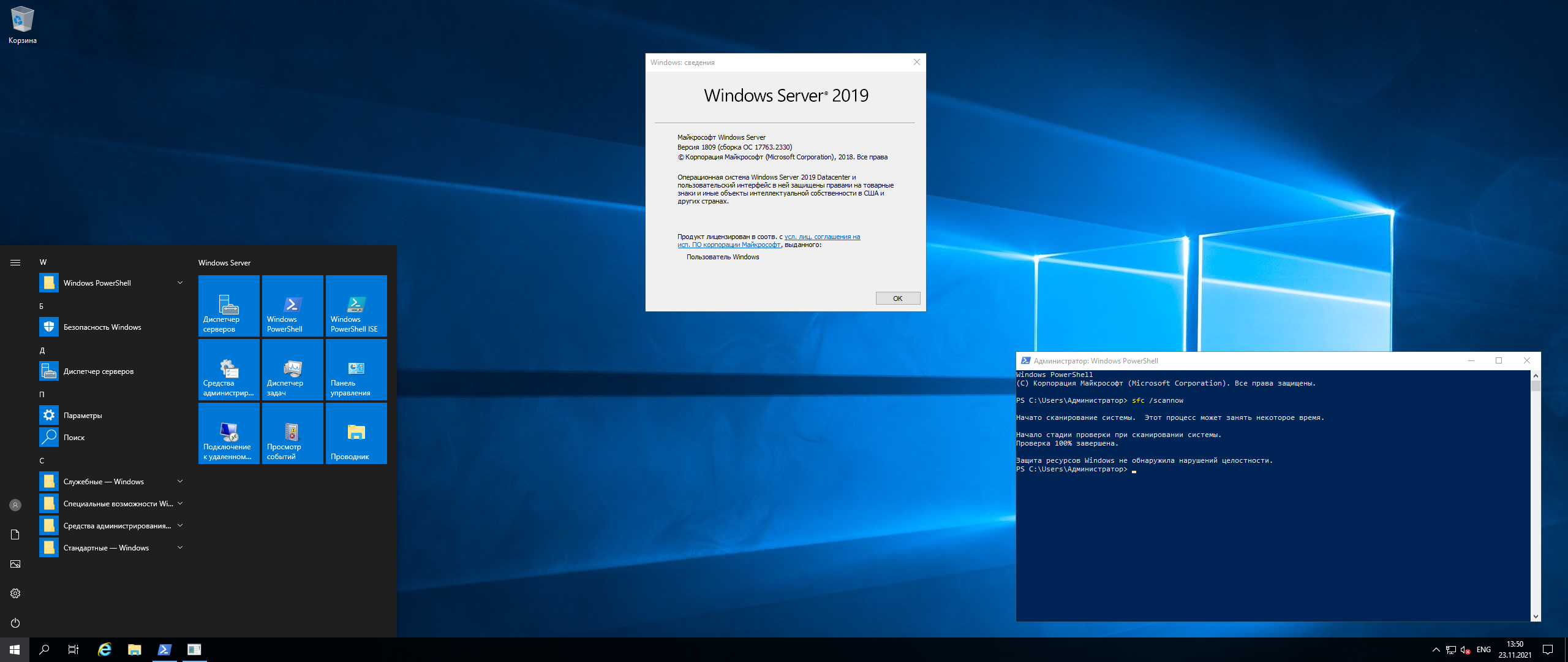Click the Power icon in Start rail

[x=15, y=623]
